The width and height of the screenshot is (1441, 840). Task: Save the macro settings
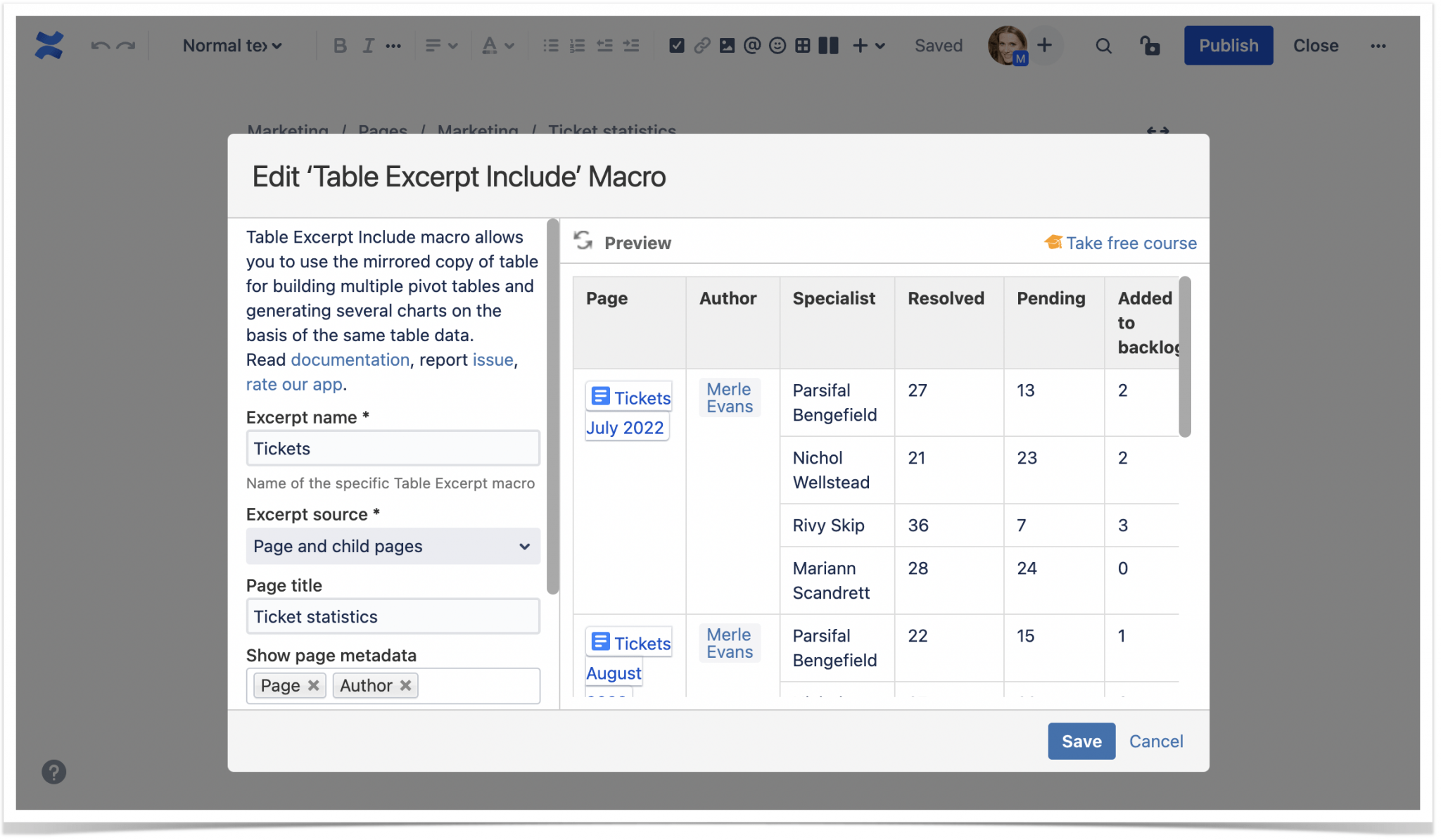[x=1081, y=741]
